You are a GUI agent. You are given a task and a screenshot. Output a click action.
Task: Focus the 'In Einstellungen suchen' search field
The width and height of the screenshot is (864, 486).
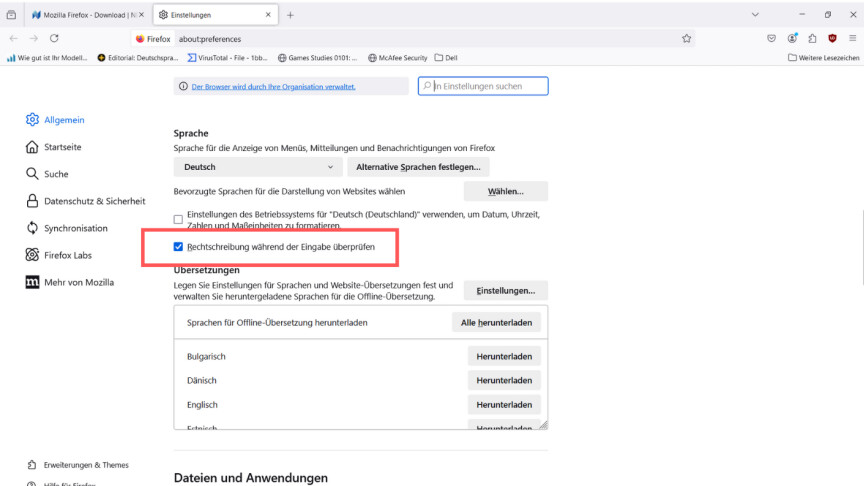(x=483, y=86)
